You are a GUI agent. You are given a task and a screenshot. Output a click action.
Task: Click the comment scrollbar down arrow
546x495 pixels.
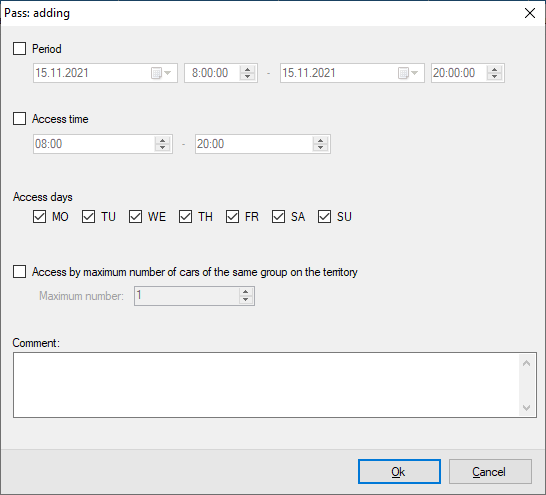click(x=526, y=408)
